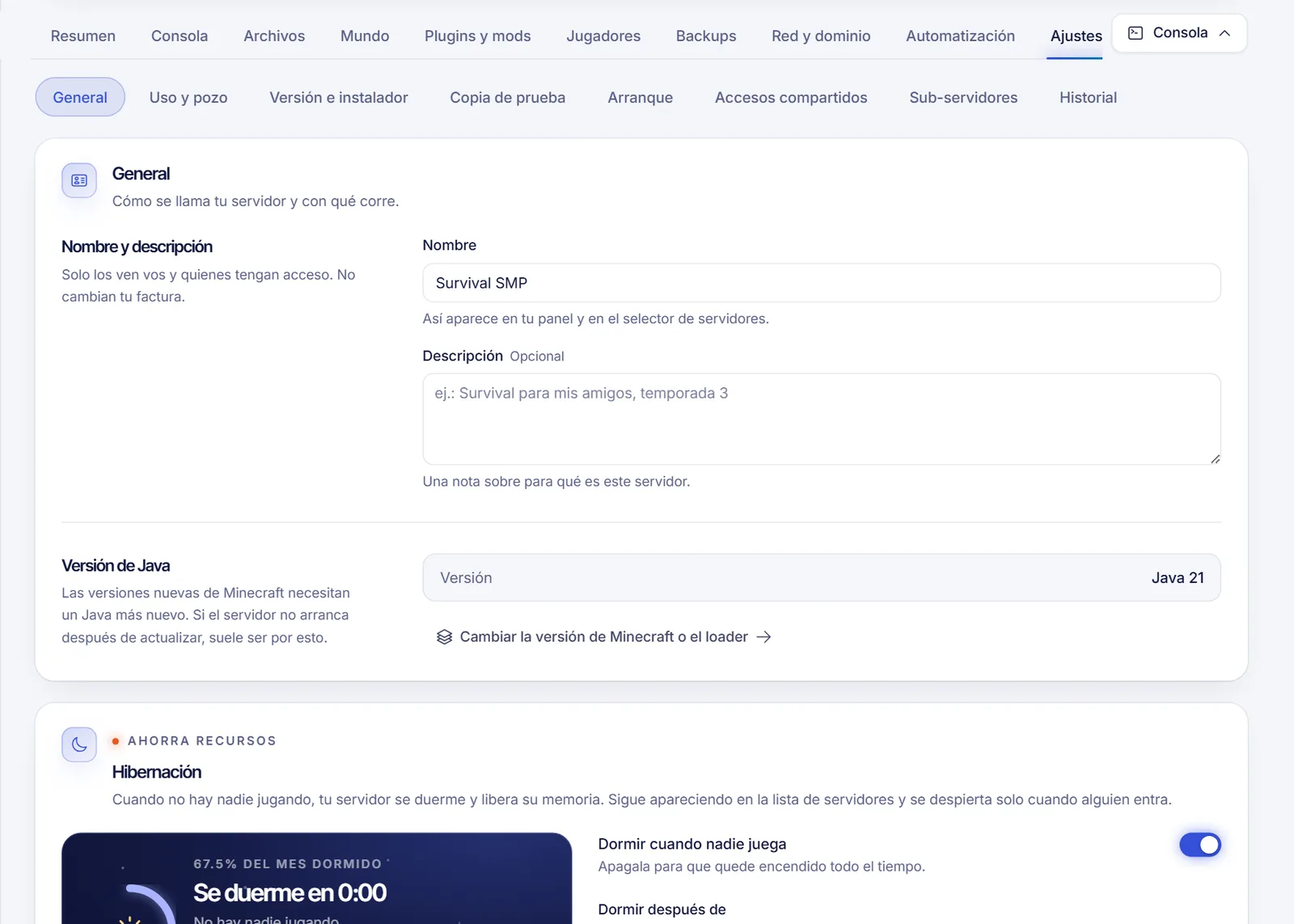Switch to the Resumen tab
1294x924 pixels.
click(x=83, y=36)
